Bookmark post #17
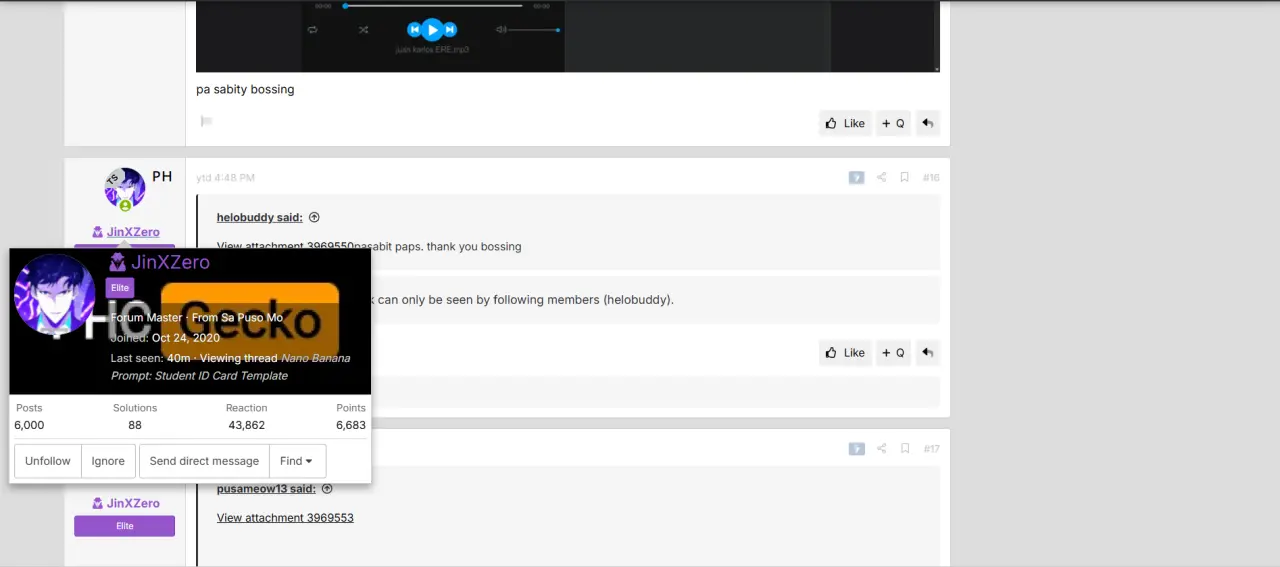This screenshot has width=1280, height=567. 904,449
